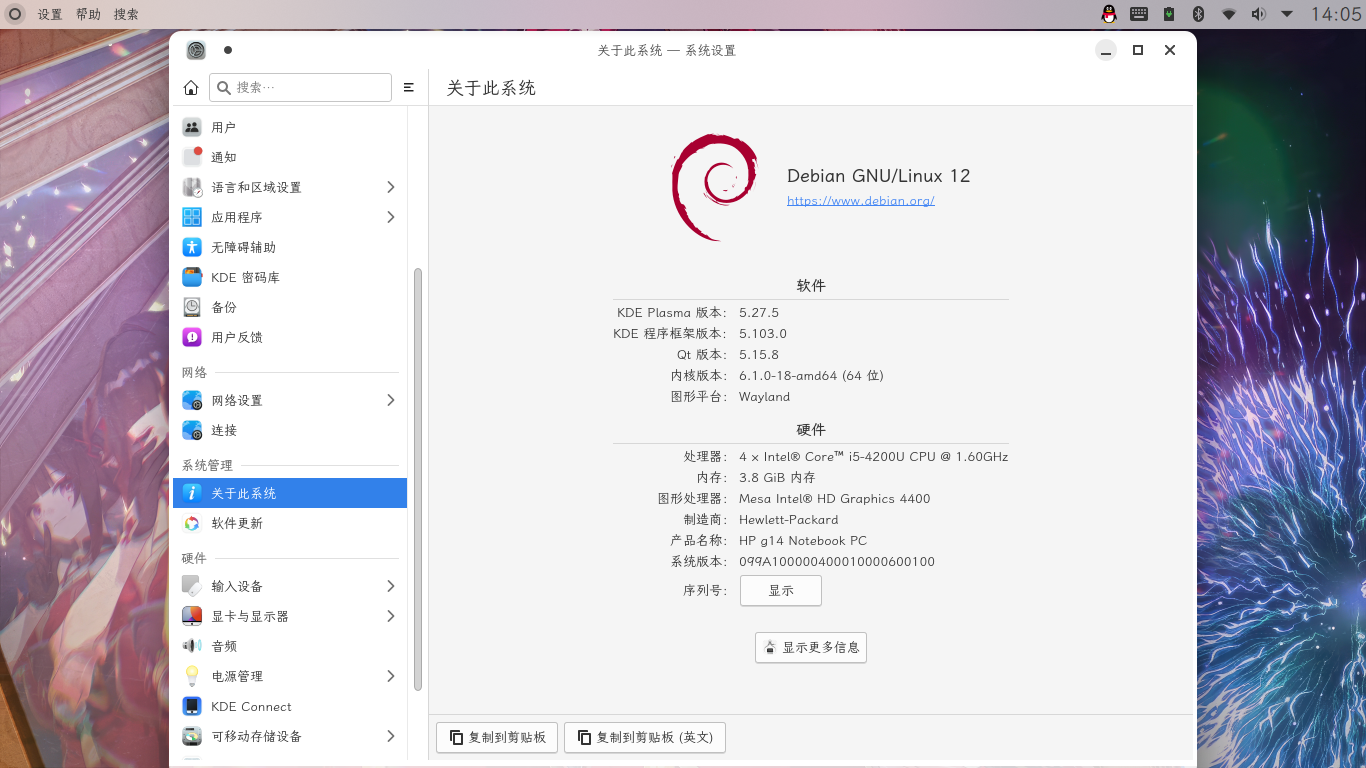Click the 3.8 GiB 内存 value

[x=777, y=478]
